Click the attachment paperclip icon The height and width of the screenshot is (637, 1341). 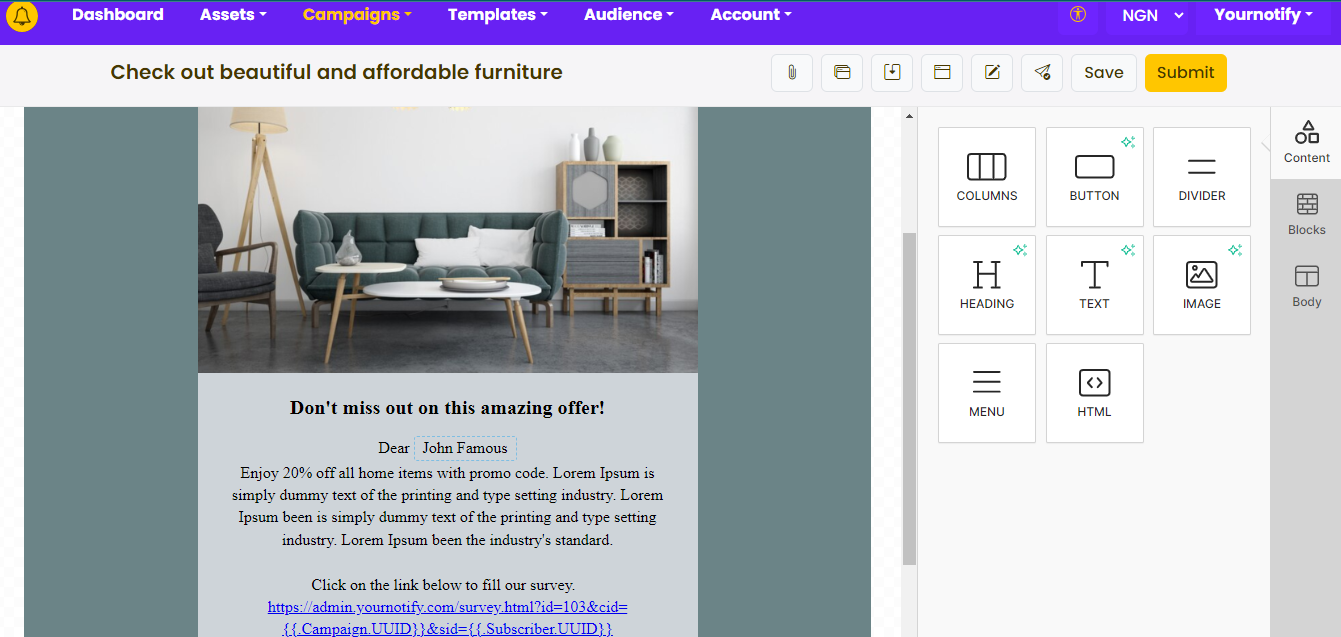point(792,73)
